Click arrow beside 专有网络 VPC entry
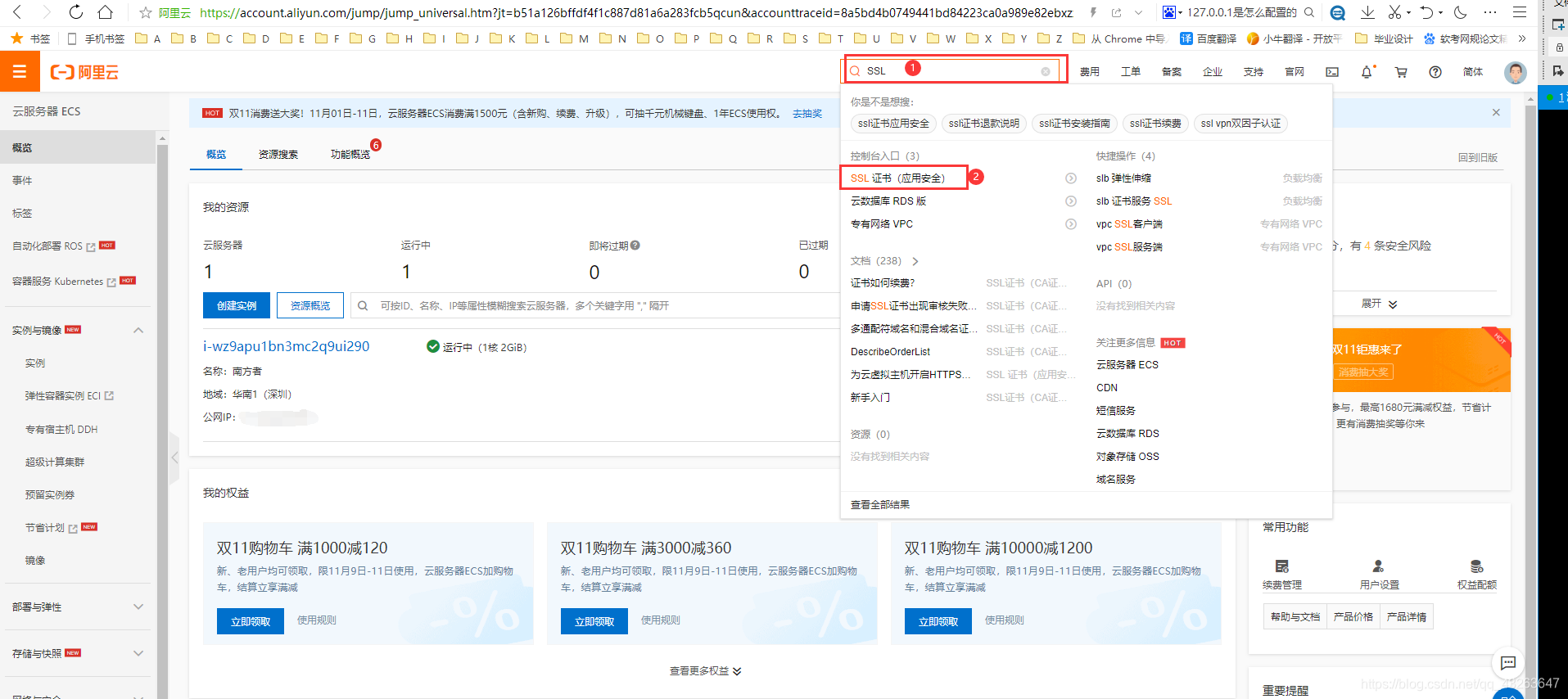Screen dimensions: 1568x699 [1070, 224]
